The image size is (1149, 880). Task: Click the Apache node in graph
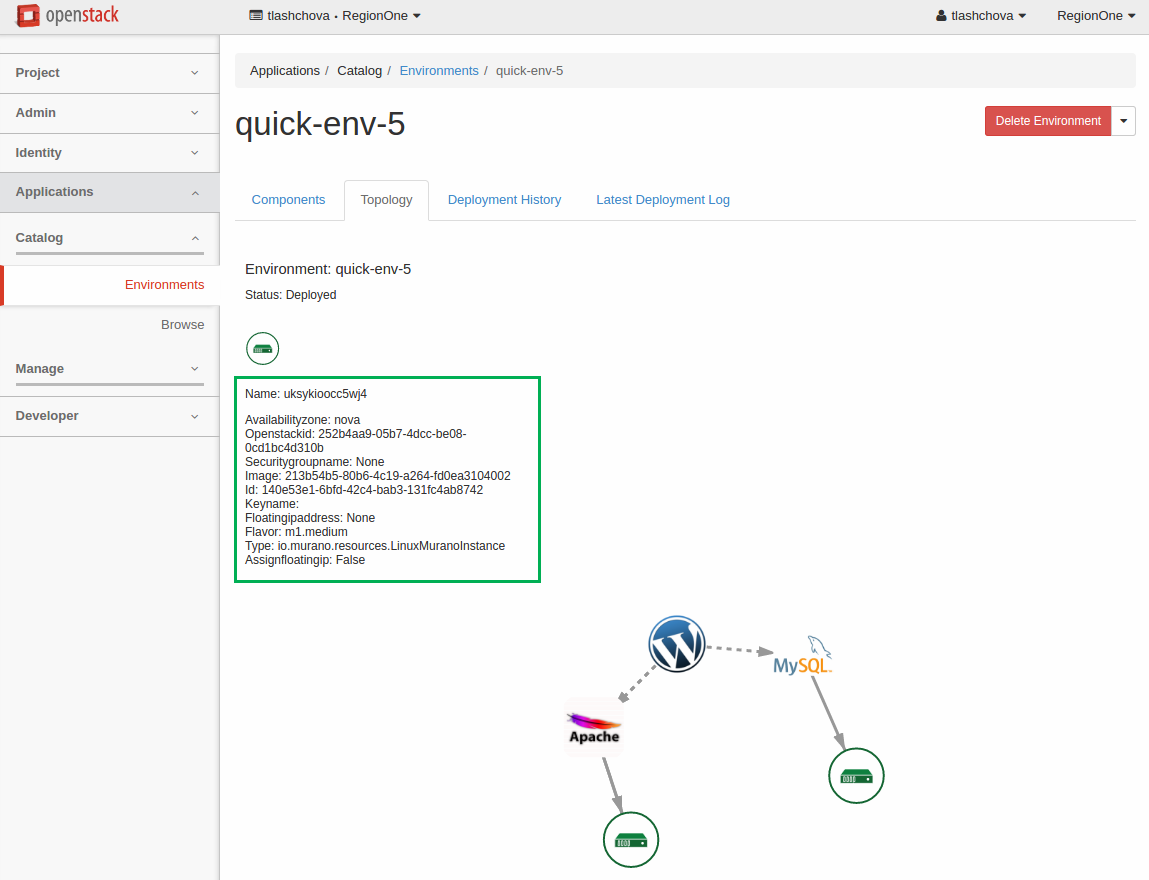point(594,727)
